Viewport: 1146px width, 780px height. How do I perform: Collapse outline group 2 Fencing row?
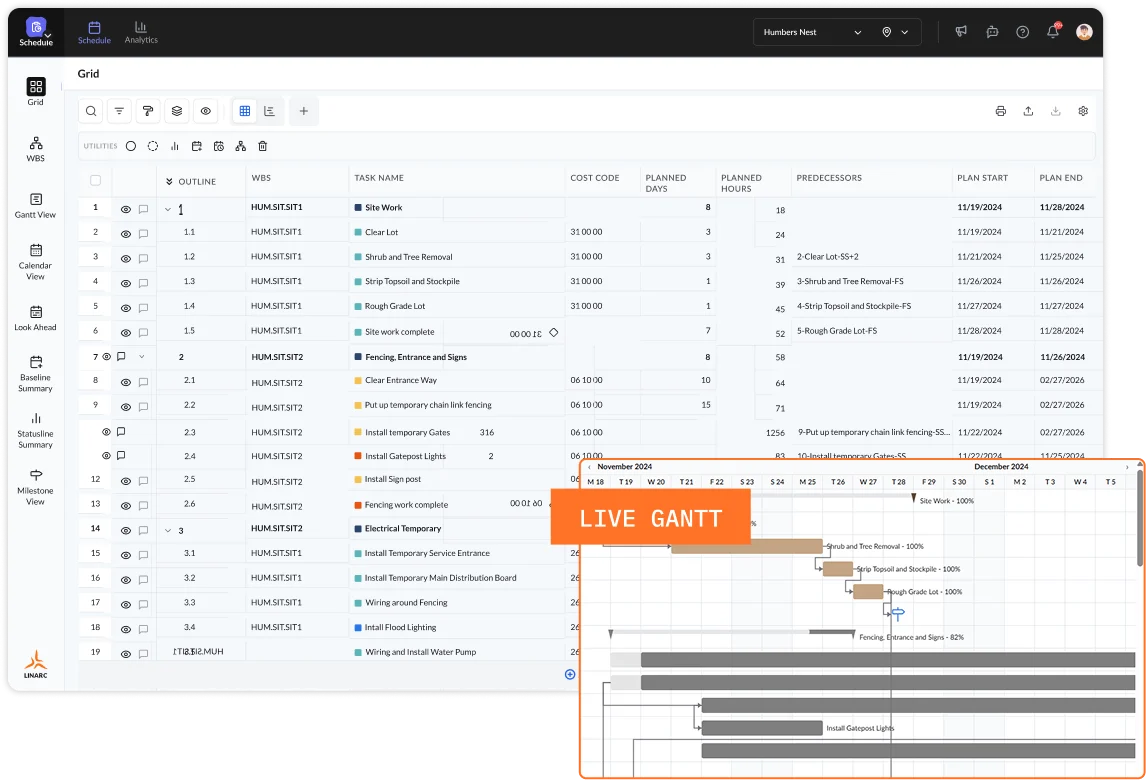pyautogui.click(x=142, y=357)
